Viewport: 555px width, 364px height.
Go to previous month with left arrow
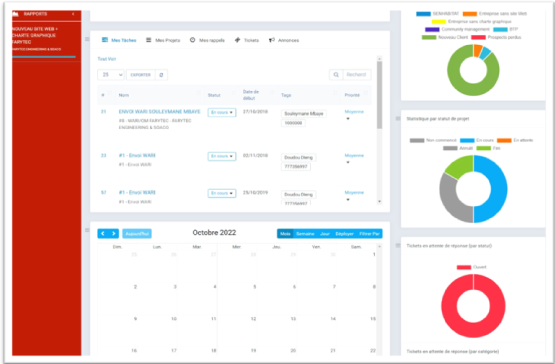click(103, 234)
